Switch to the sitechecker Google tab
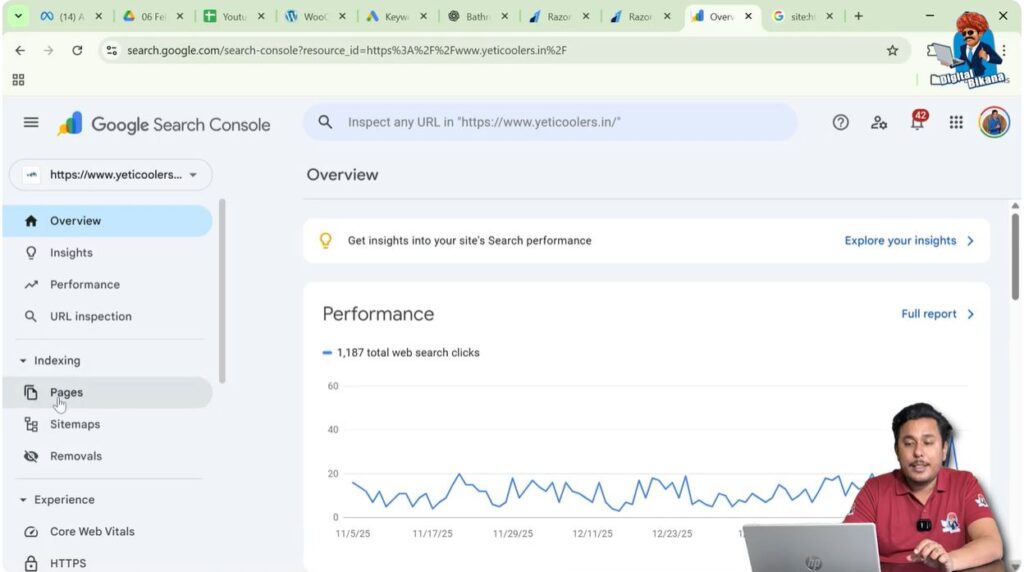This screenshot has width=1024, height=572. (802, 16)
